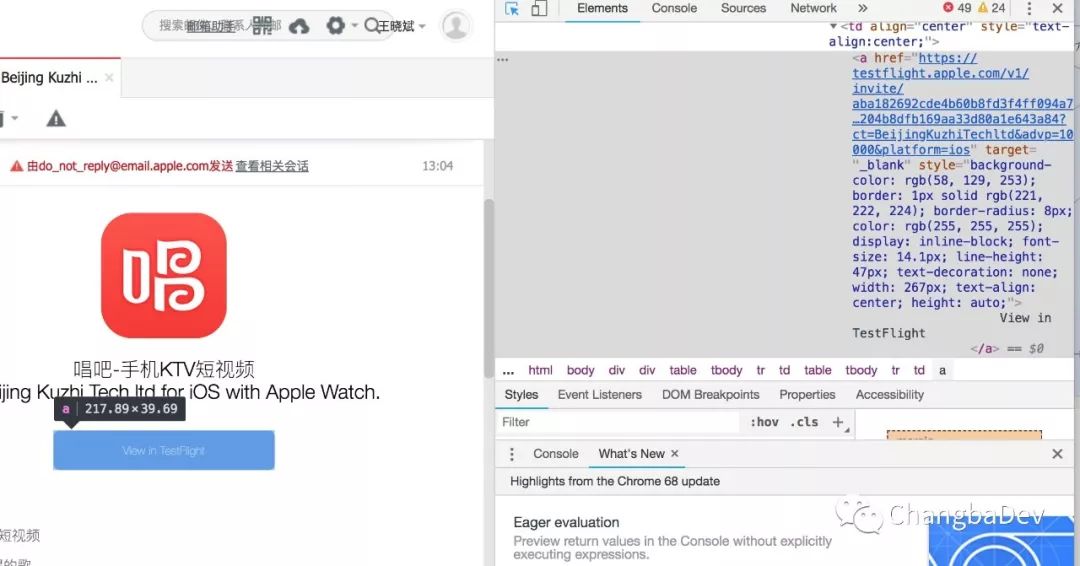Viewport: 1080px width, 566px height.
Task: Click the mail search magnifier icon
Action: [x=371, y=25]
